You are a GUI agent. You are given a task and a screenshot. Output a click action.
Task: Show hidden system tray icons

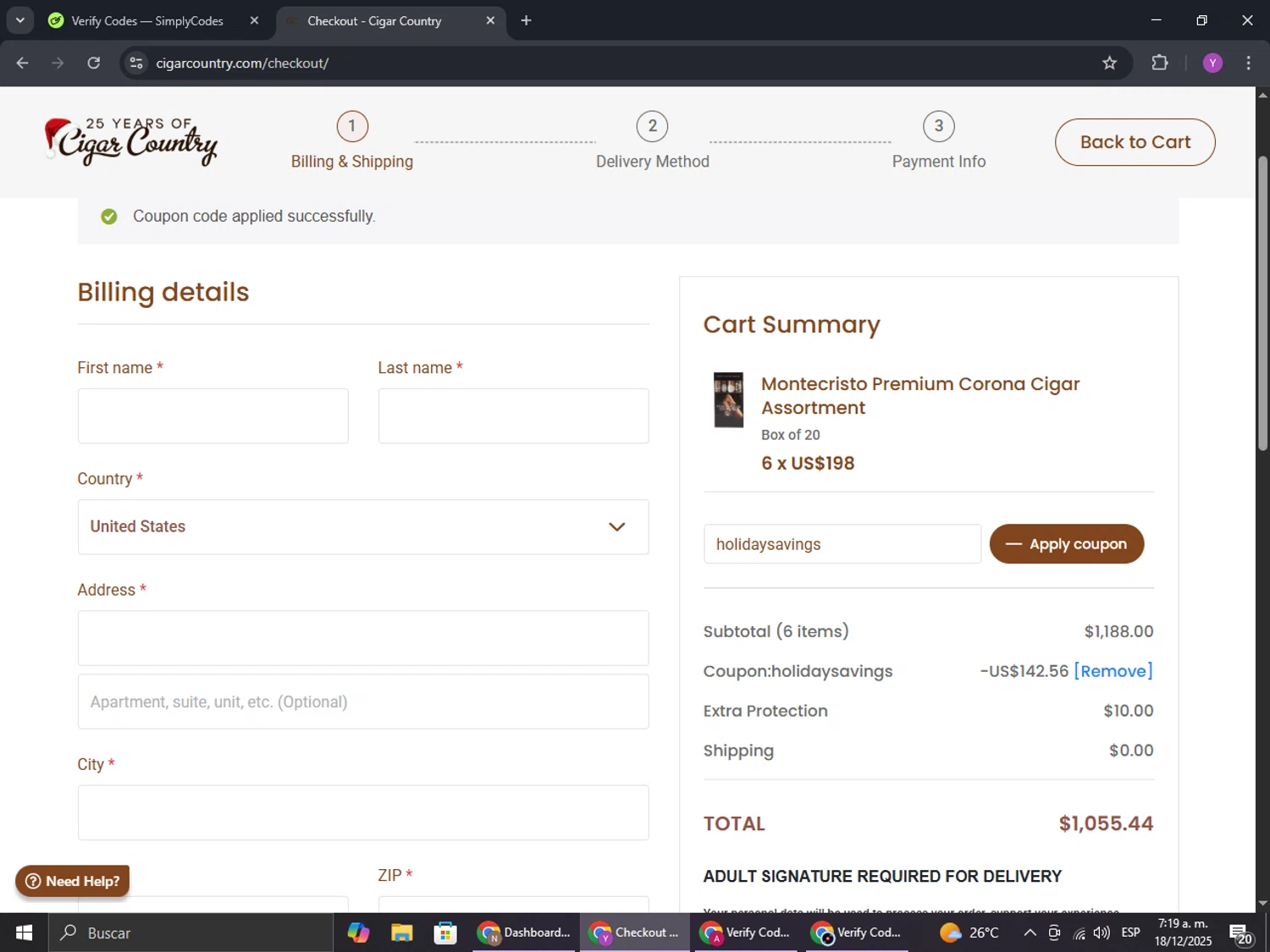tap(1030, 933)
